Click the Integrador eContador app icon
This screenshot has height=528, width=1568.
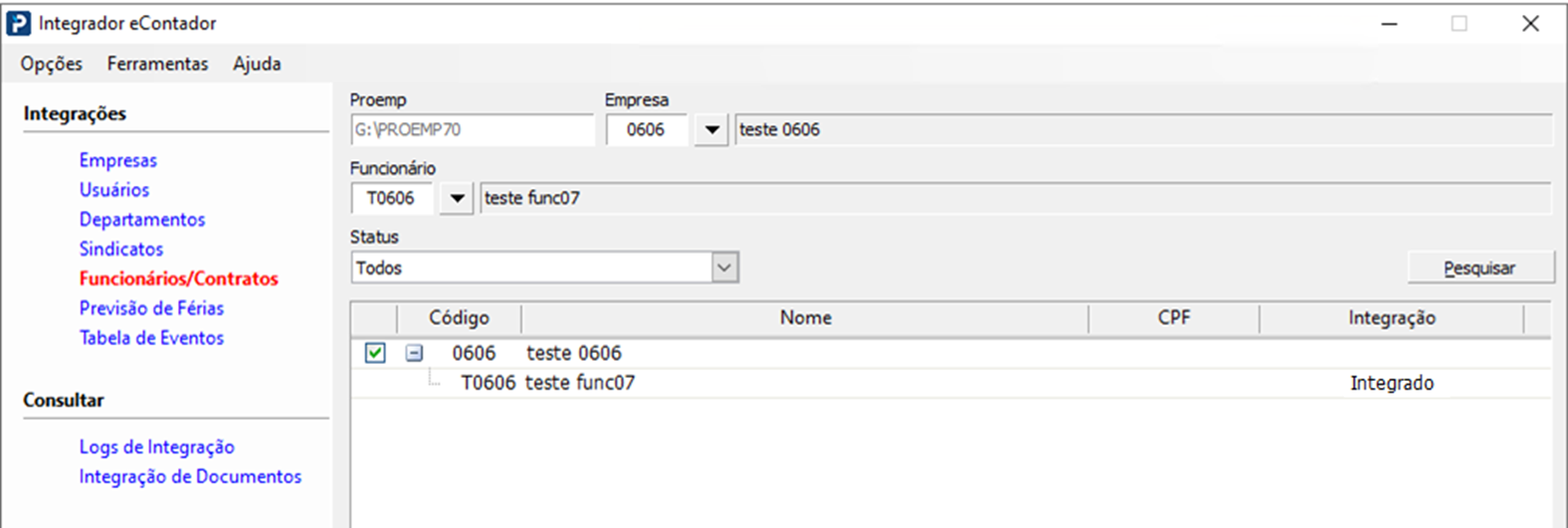(x=19, y=23)
